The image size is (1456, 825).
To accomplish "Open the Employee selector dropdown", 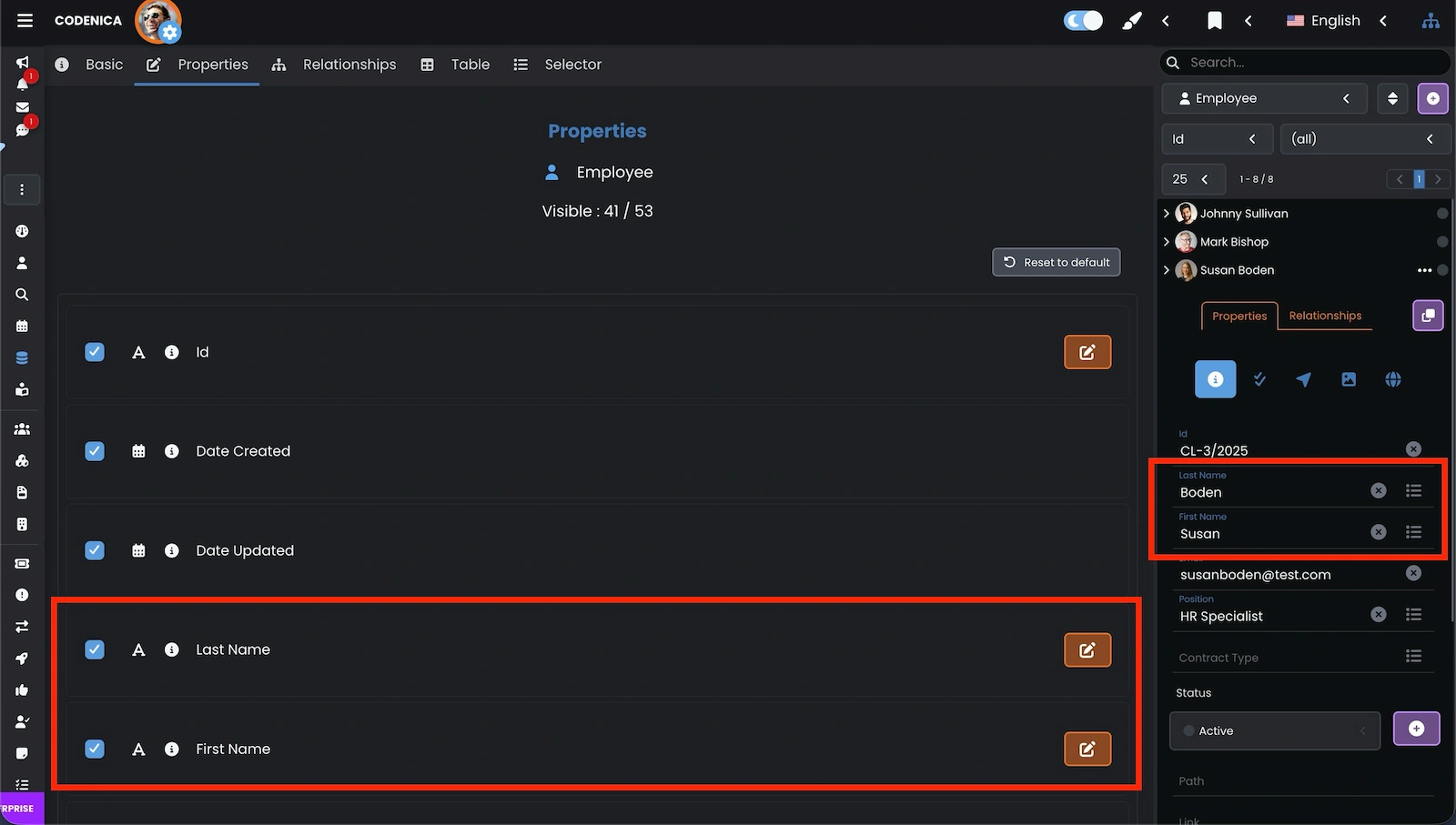I will click(x=1264, y=98).
